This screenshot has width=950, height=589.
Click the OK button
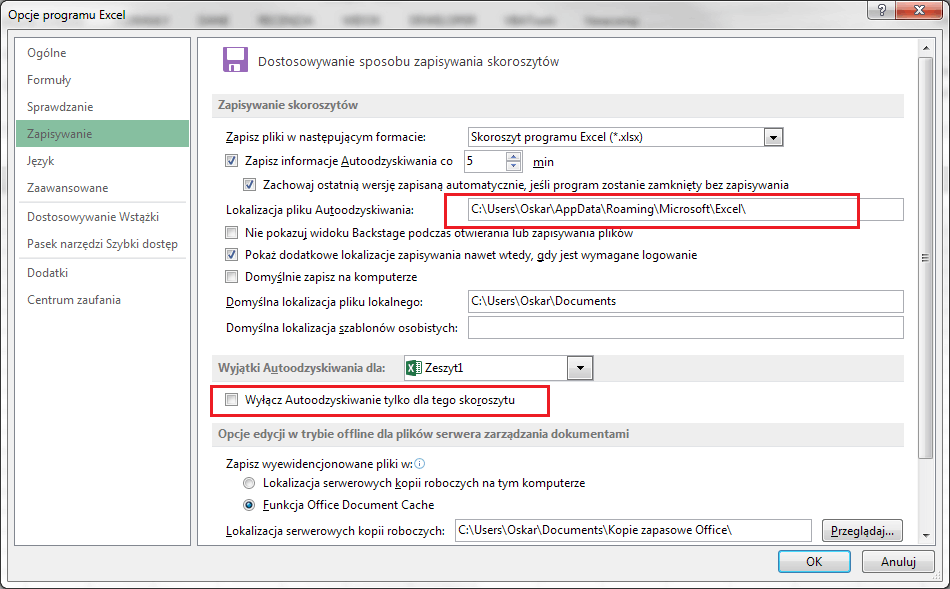[814, 561]
